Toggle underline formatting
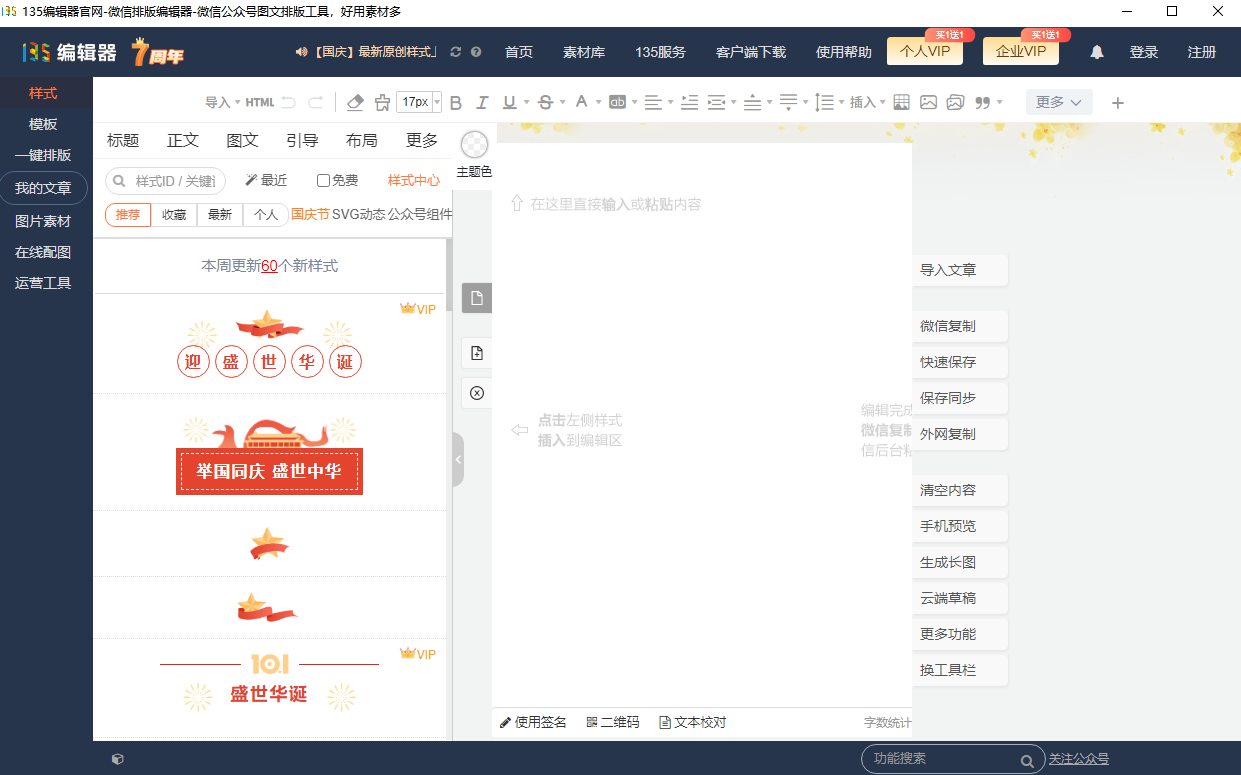 click(x=510, y=102)
